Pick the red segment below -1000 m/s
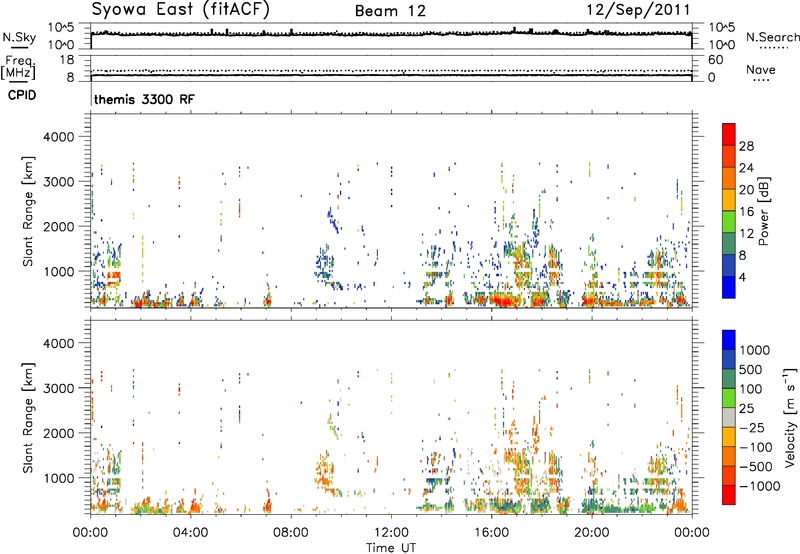800x554 pixels. (x=729, y=495)
